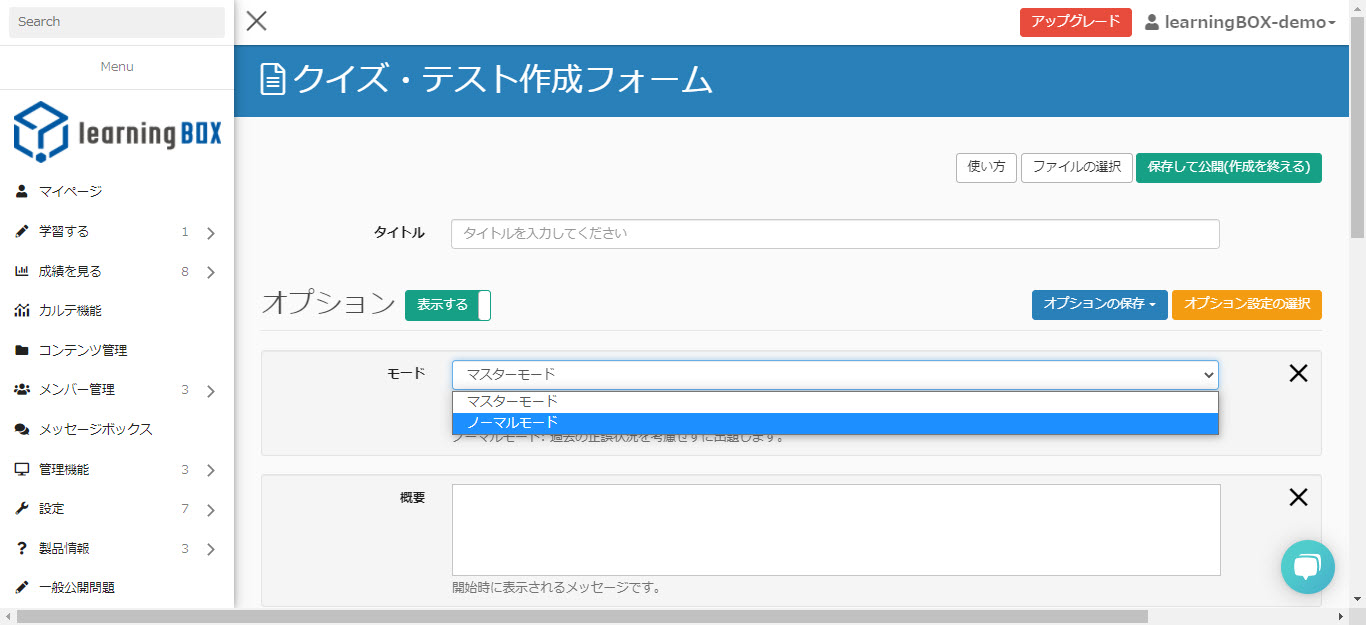
Task: Click the オプション設定の選択 button
Action: [x=1247, y=304]
